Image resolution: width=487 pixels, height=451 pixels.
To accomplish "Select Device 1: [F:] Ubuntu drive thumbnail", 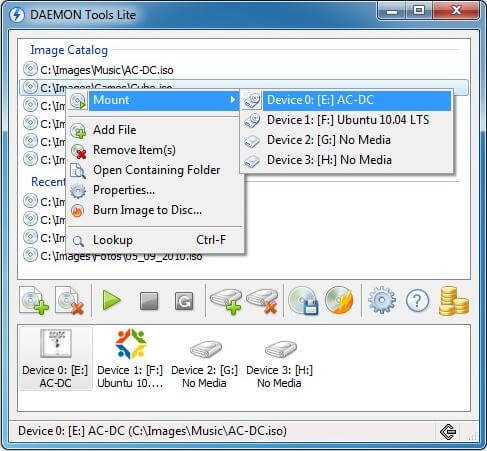I will (x=130, y=358).
